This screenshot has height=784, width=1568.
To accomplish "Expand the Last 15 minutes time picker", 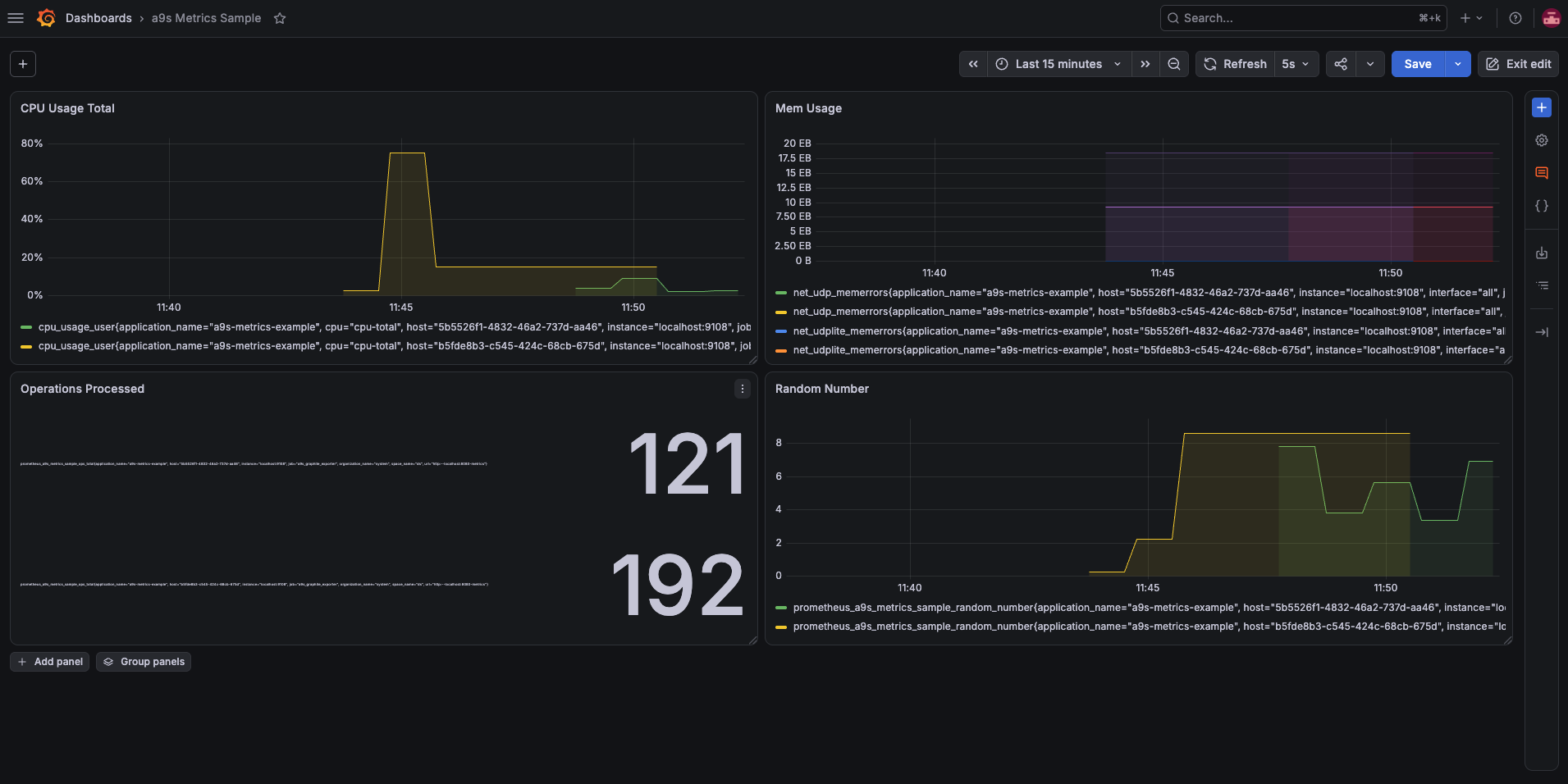I will point(1058,64).
